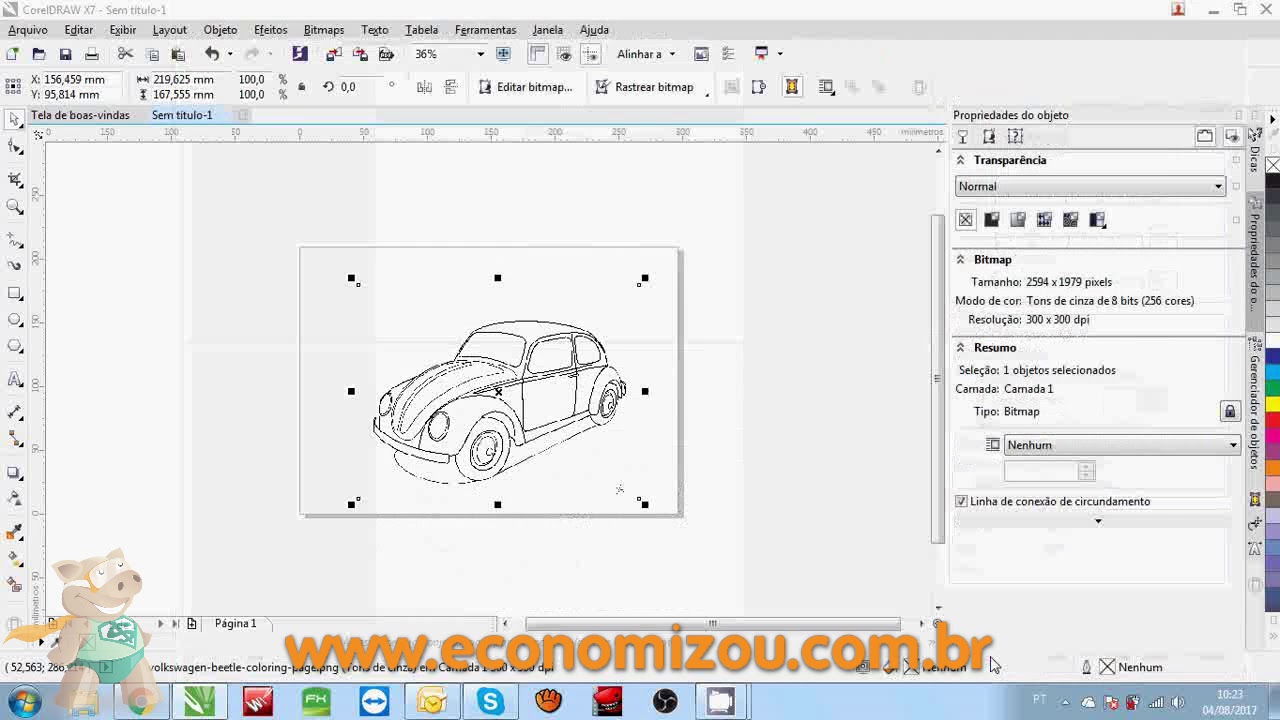Click the Página 1 page tab
The width and height of the screenshot is (1280, 720).
click(x=235, y=624)
